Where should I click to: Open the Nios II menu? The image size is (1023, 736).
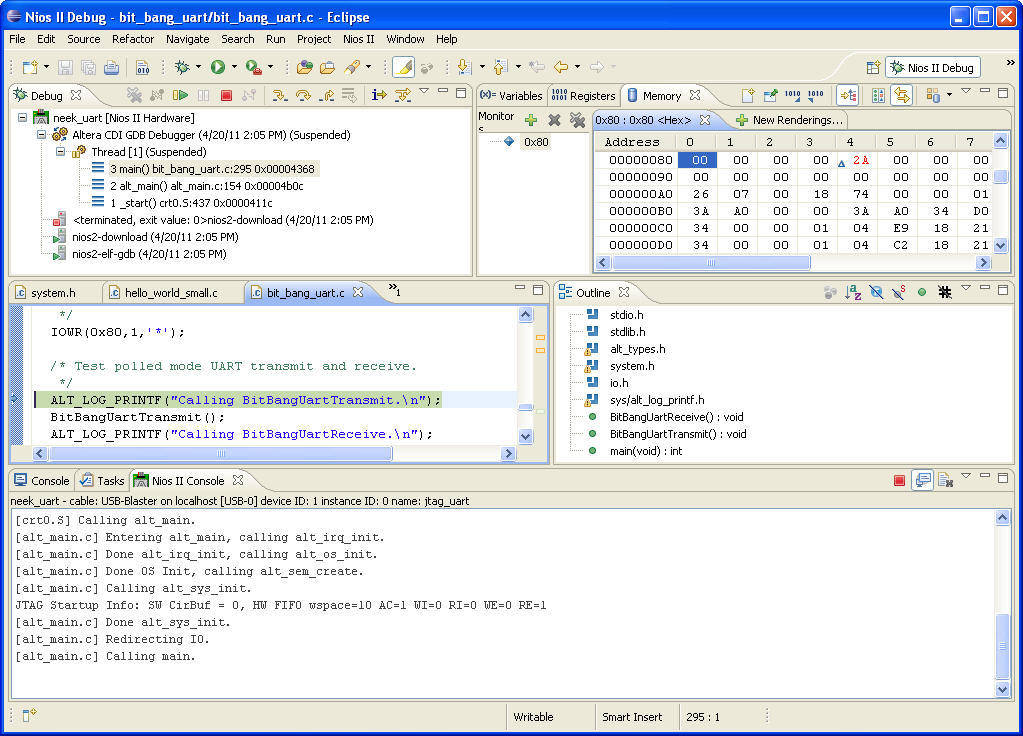(x=358, y=39)
